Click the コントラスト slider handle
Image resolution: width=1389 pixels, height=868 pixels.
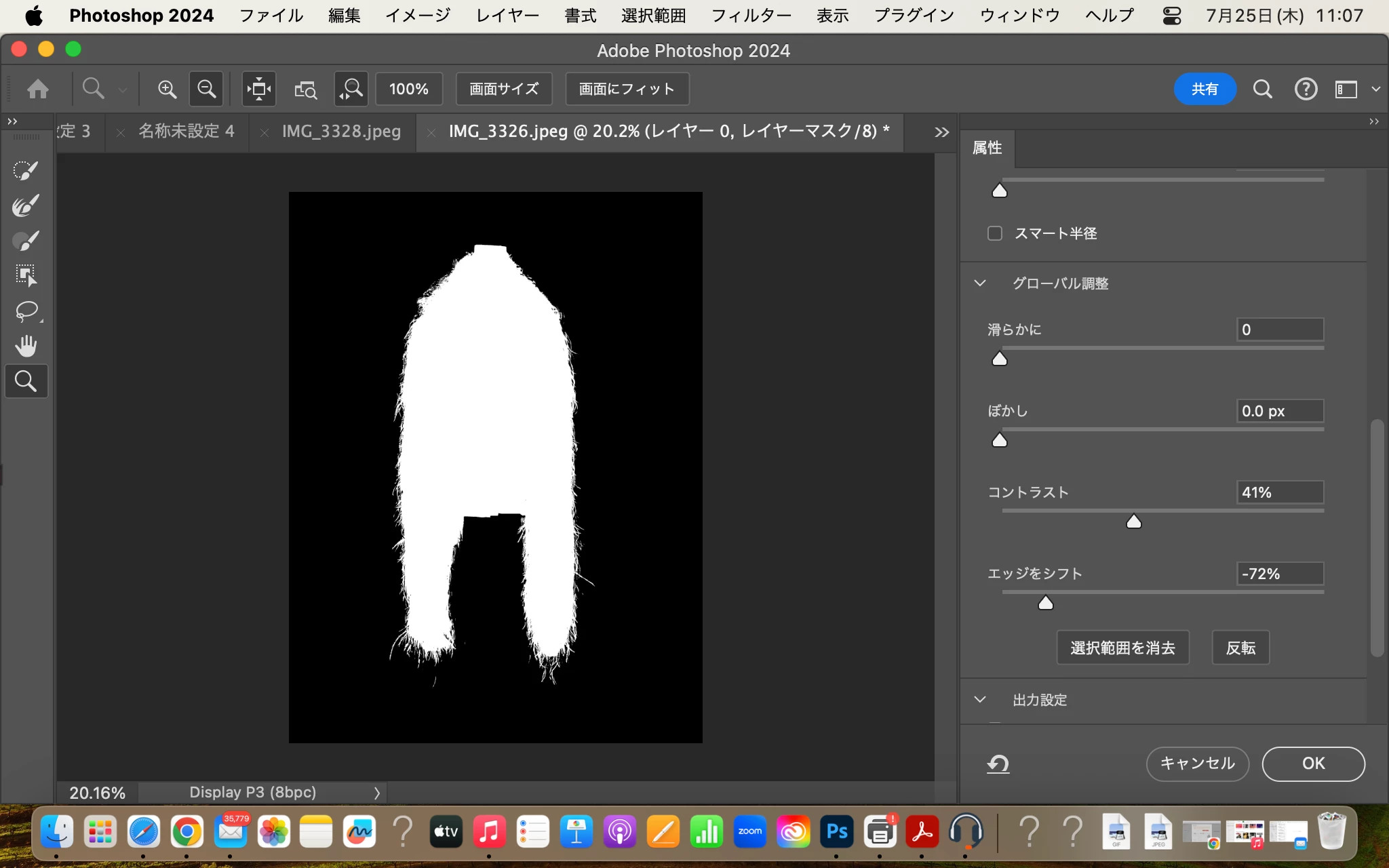(x=1134, y=521)
